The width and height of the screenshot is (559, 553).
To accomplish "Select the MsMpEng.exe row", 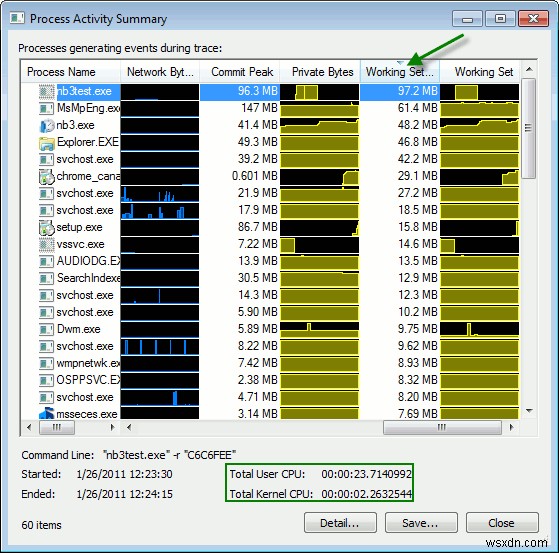I will pos(88,108).
